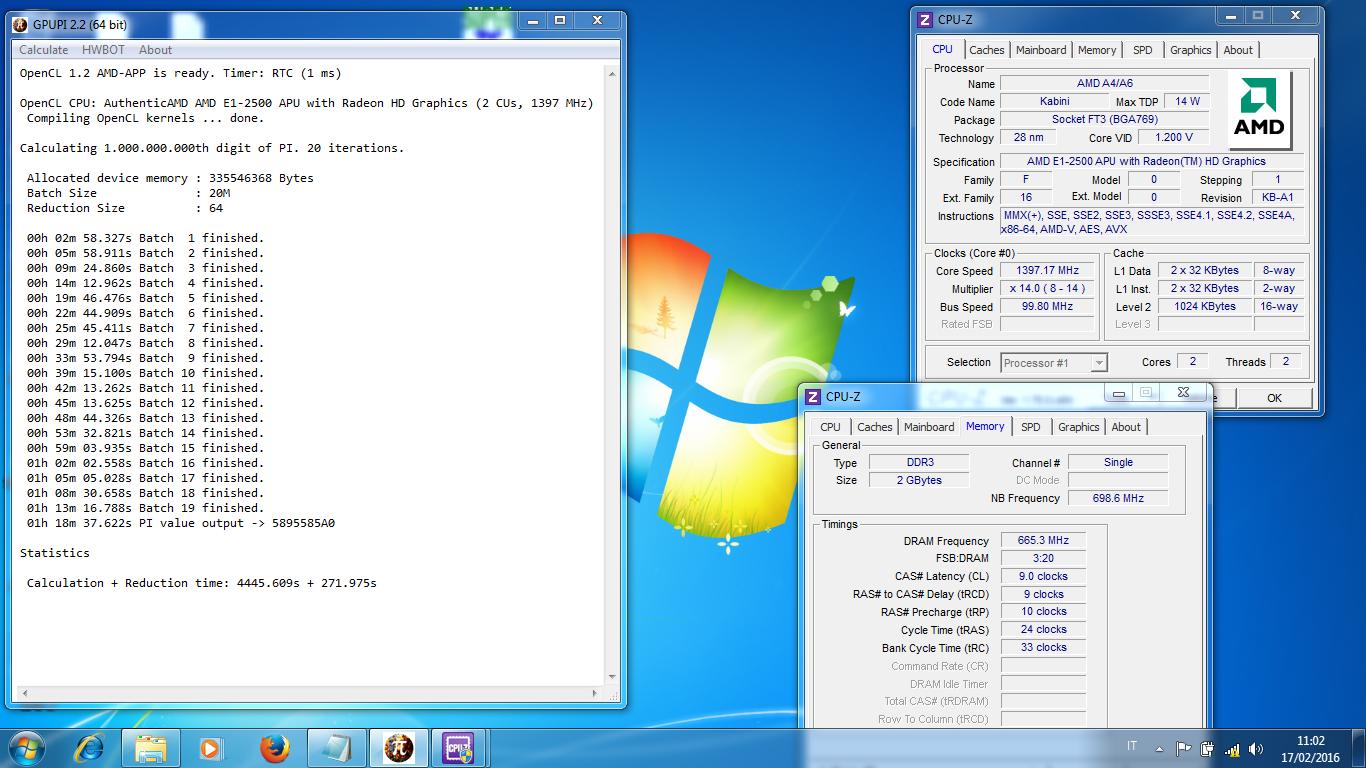Switch to SPD tab in lower CPU-Z window
1366x768 pixels.
(1031, 427)
